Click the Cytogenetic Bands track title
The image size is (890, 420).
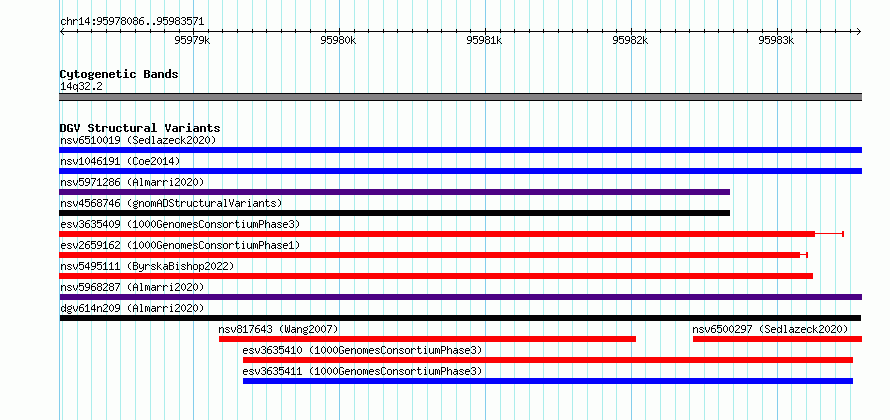tap(119, 74)
